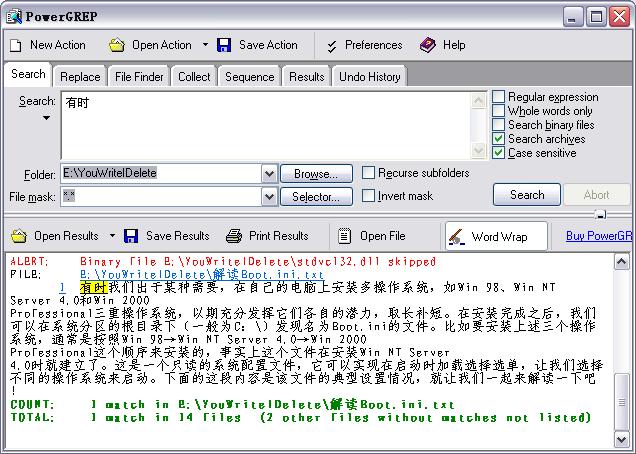This screenshot has width=636, height=454.
Task: Click the Open File document icon
Action: point(344,236)
